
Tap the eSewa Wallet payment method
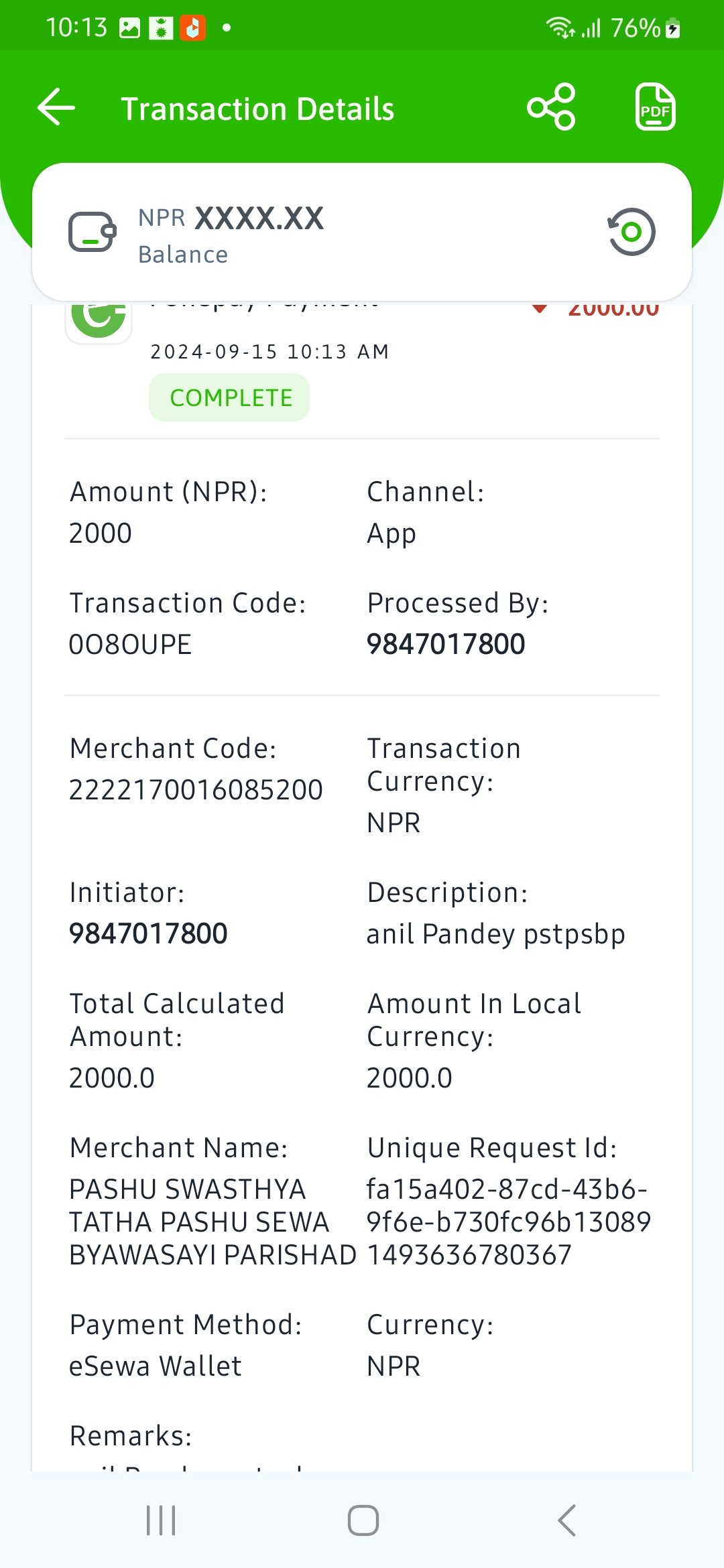pyautogui.click(x=155, y=1366)
